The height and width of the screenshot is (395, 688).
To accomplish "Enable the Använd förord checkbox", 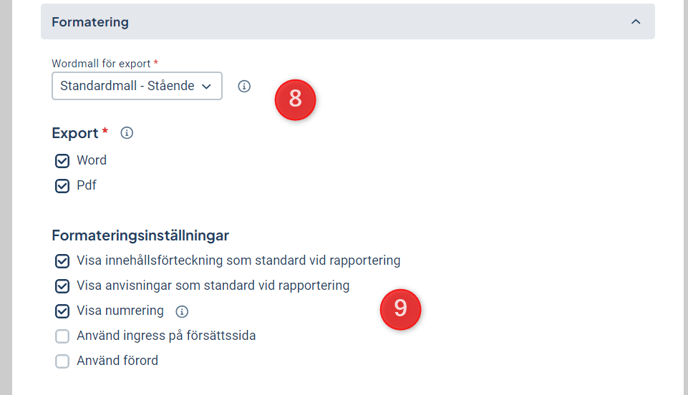I will pos(62,361).
